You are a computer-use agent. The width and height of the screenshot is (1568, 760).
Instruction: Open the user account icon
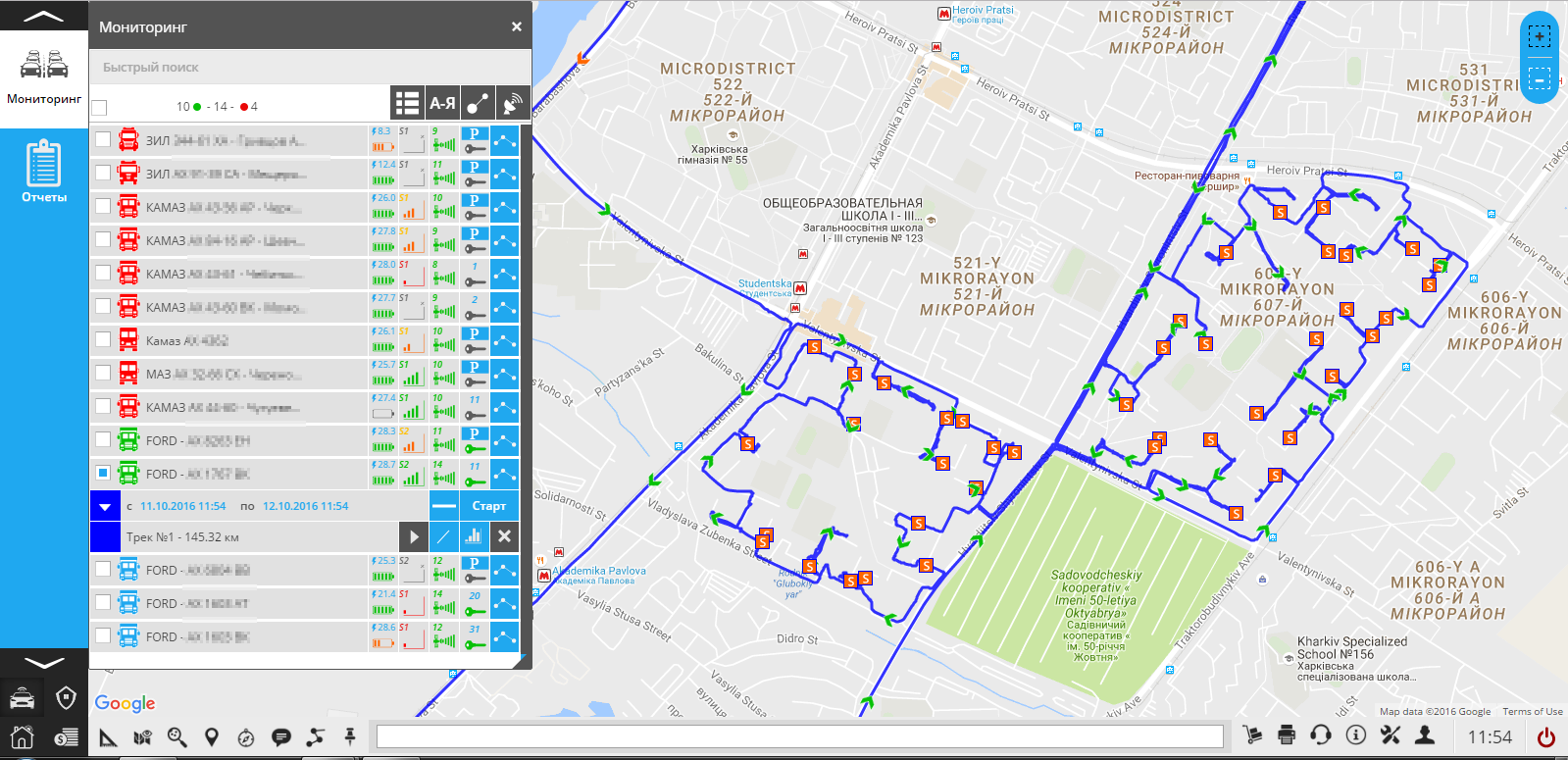tap(1425, 735)
